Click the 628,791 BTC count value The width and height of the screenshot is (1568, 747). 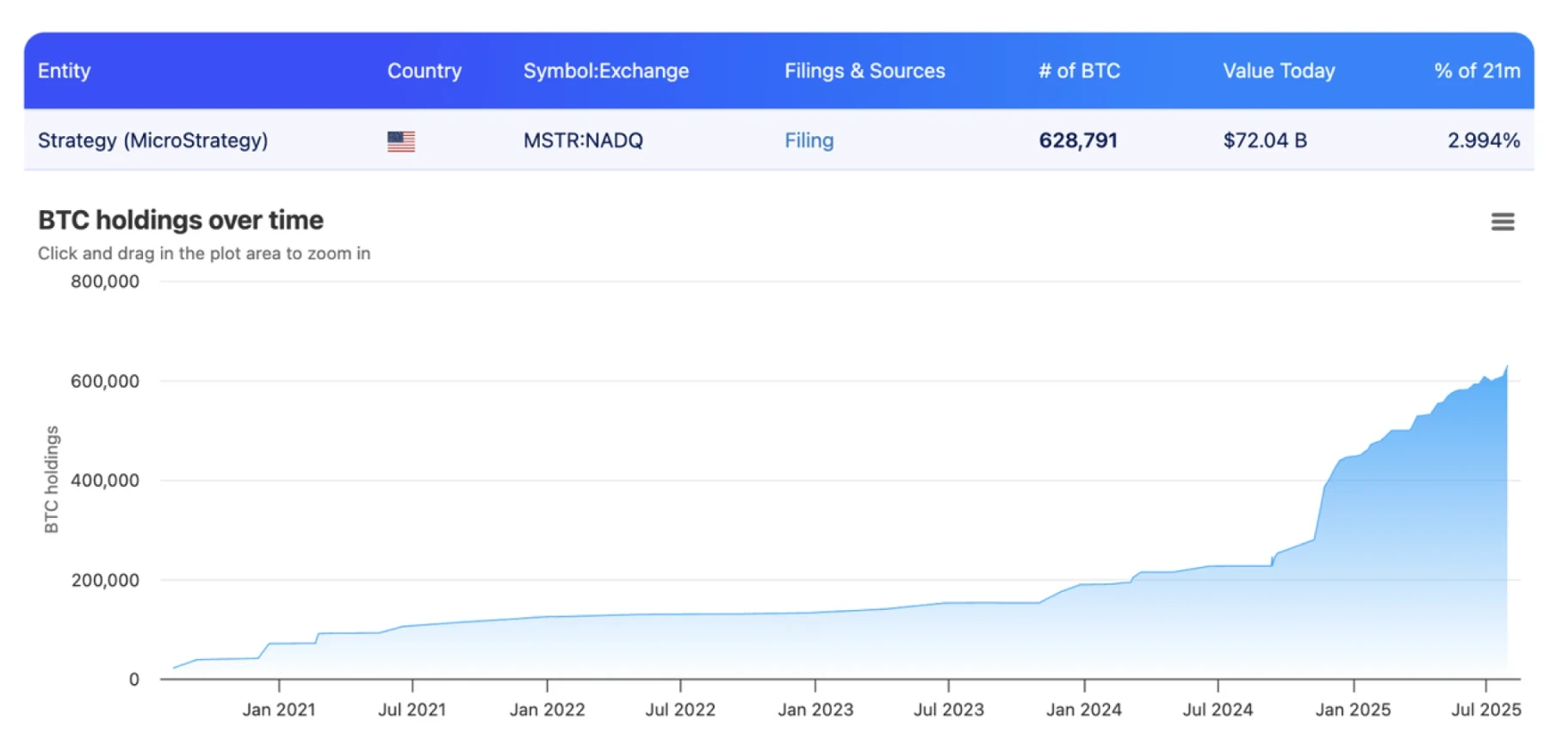tap(1077, 140)
